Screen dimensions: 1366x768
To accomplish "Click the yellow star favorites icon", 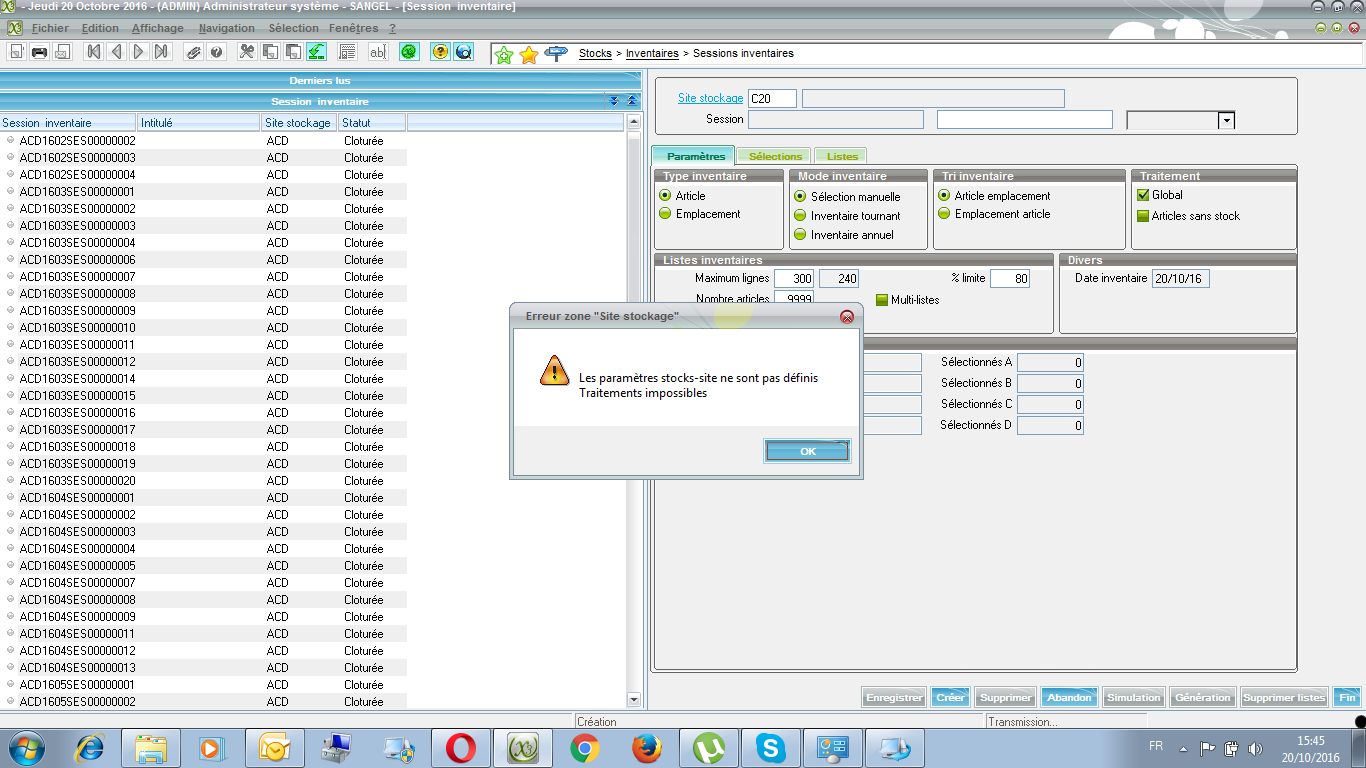I will coord(529,54).
